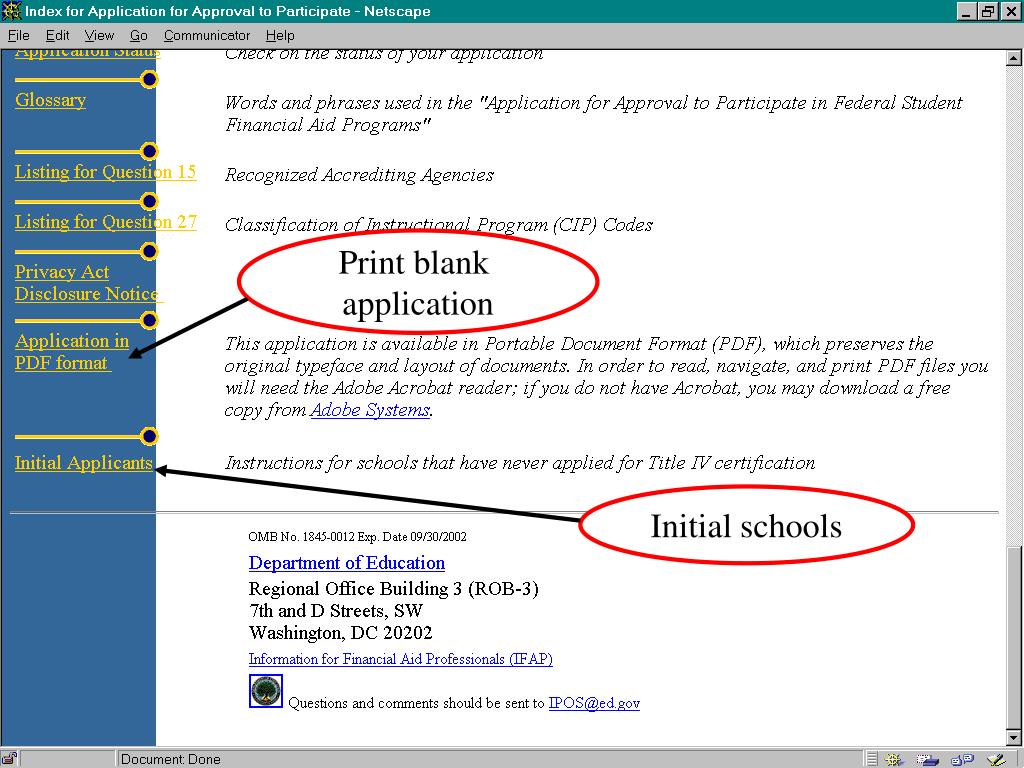The width and height of the screenshot is (1024, 768).
Task: Click 'Instructions for schools that have never applied' text
Action: 520,463
